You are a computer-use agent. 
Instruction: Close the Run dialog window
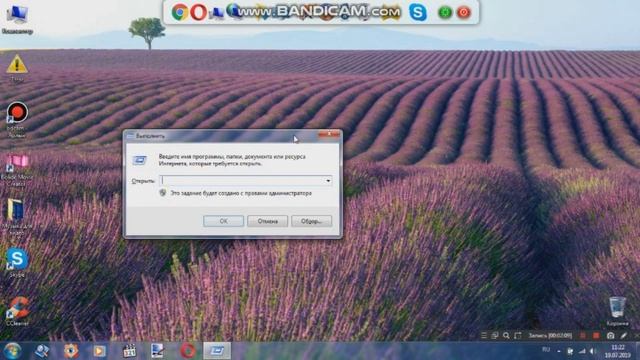(329, 134)
